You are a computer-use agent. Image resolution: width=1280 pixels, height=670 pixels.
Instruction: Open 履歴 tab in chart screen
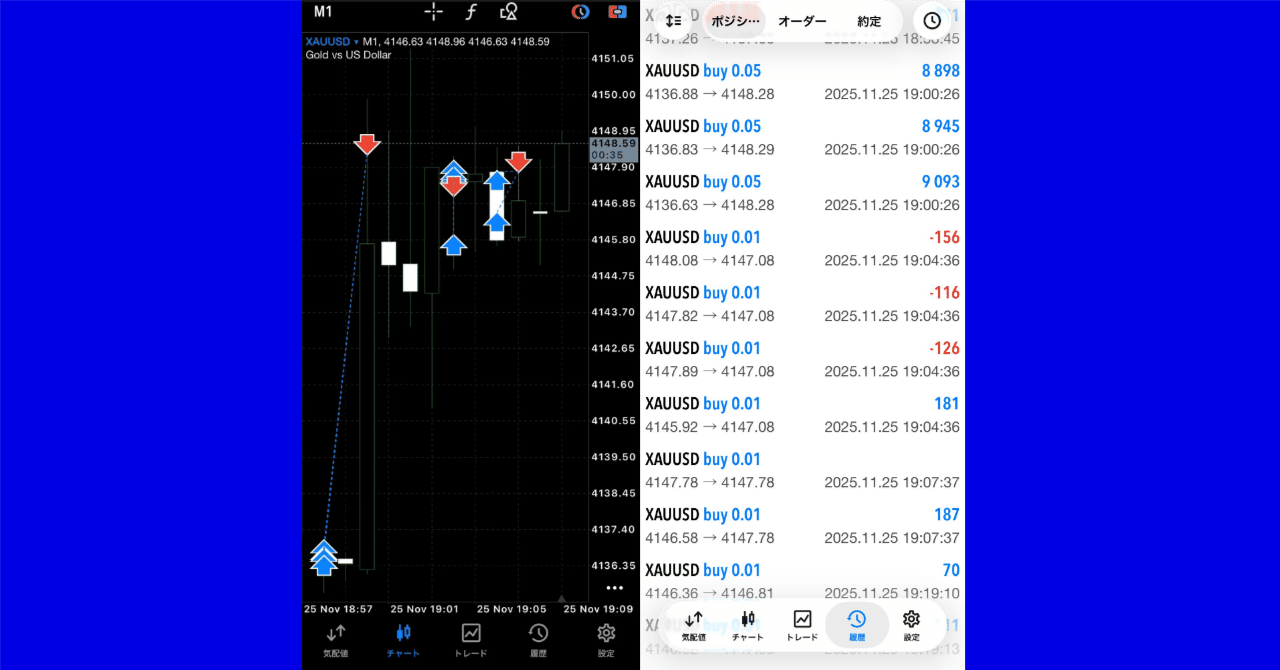pyautogui.click(x=538, y=641)
